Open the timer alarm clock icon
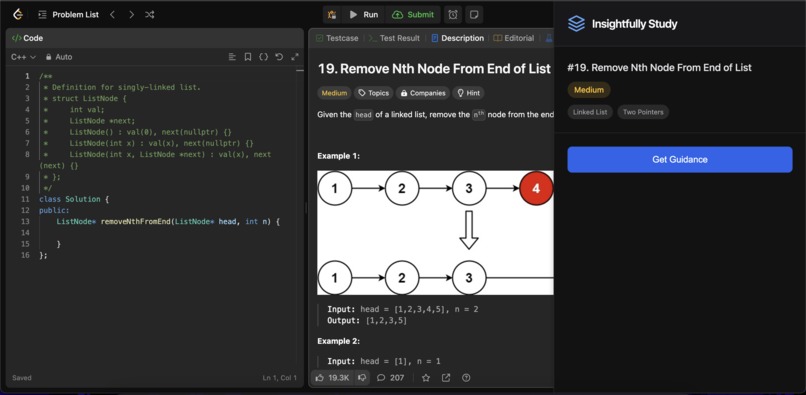The width and height of the screenshot is (806, 395). [453, 14]
